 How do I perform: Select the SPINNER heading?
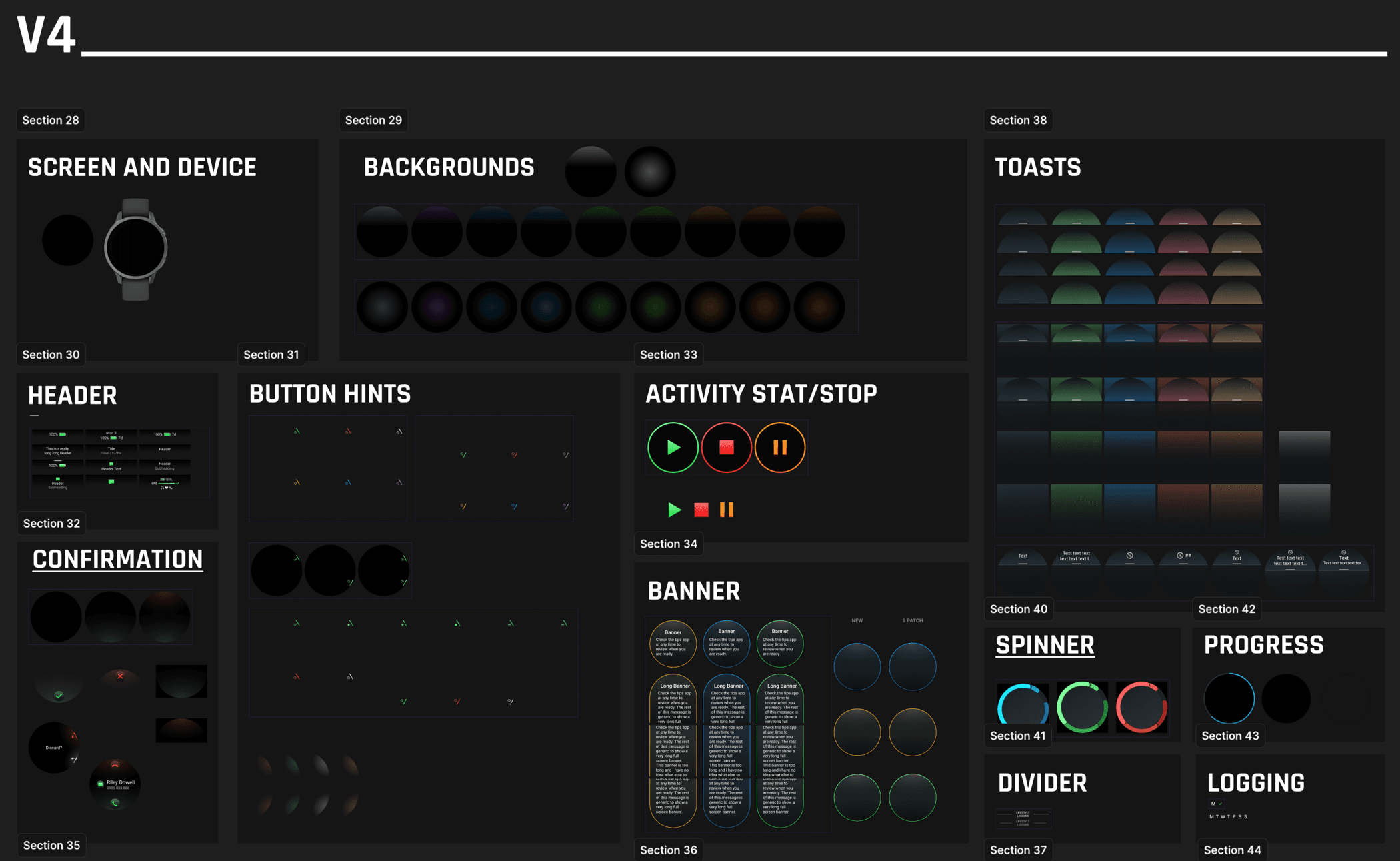click(1045, 645)
